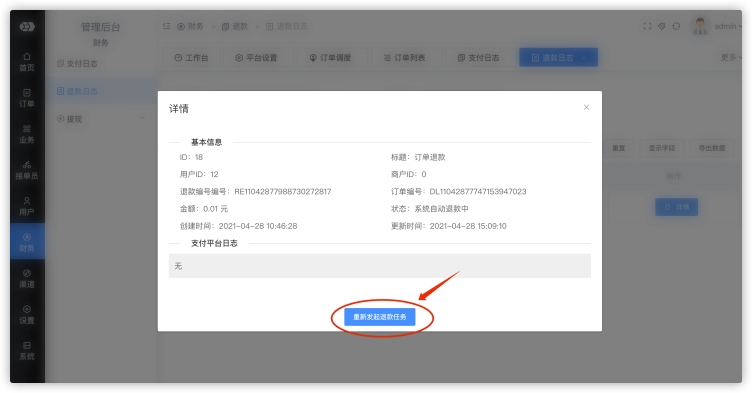The image size is (752, 393).
Task: Click the 导出数据 button
Action: 711,148
